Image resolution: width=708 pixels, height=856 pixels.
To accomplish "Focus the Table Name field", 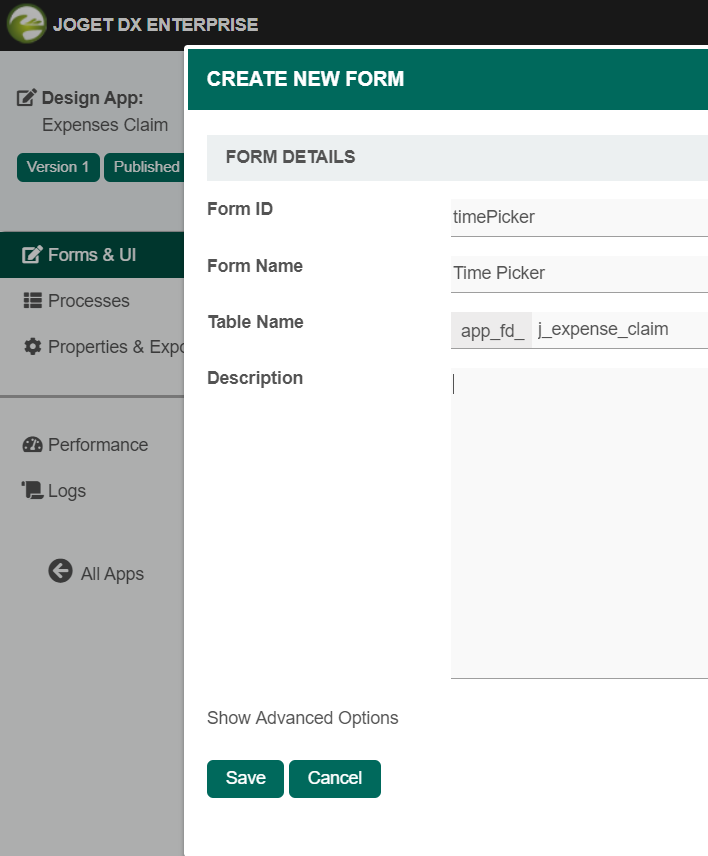I will coord(620,330).
